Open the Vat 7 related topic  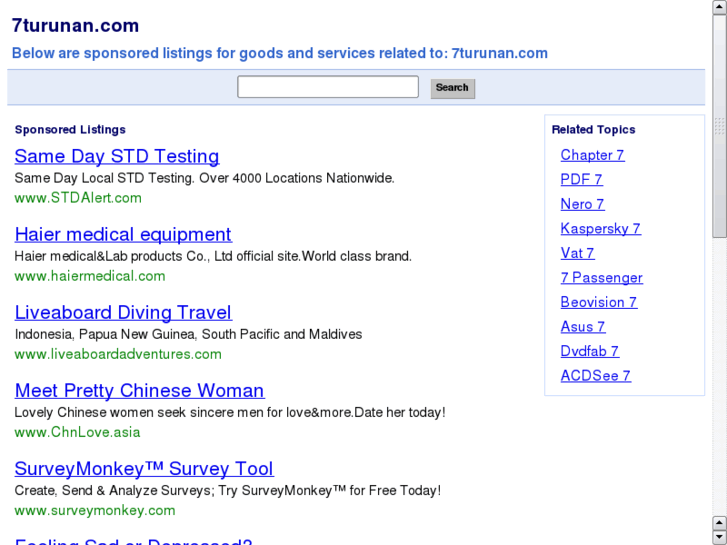tap(577, 253)
